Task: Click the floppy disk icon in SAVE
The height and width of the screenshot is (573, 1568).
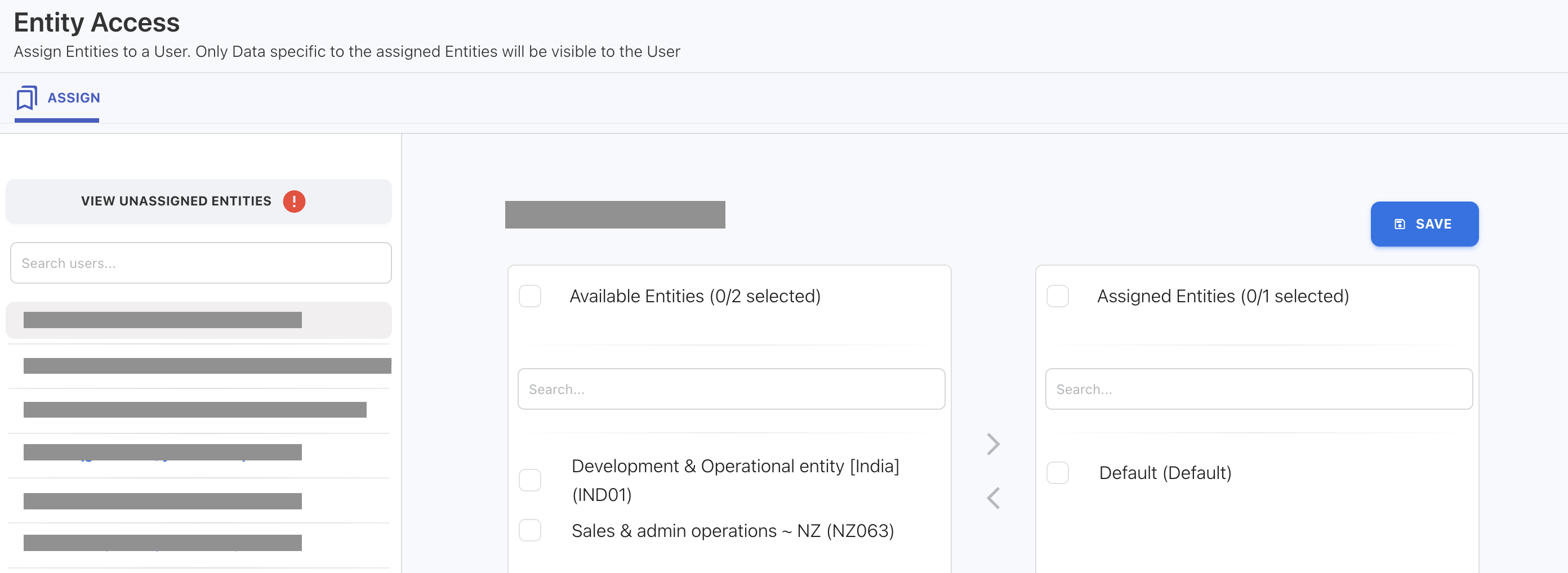Action: pos(1400,225)
